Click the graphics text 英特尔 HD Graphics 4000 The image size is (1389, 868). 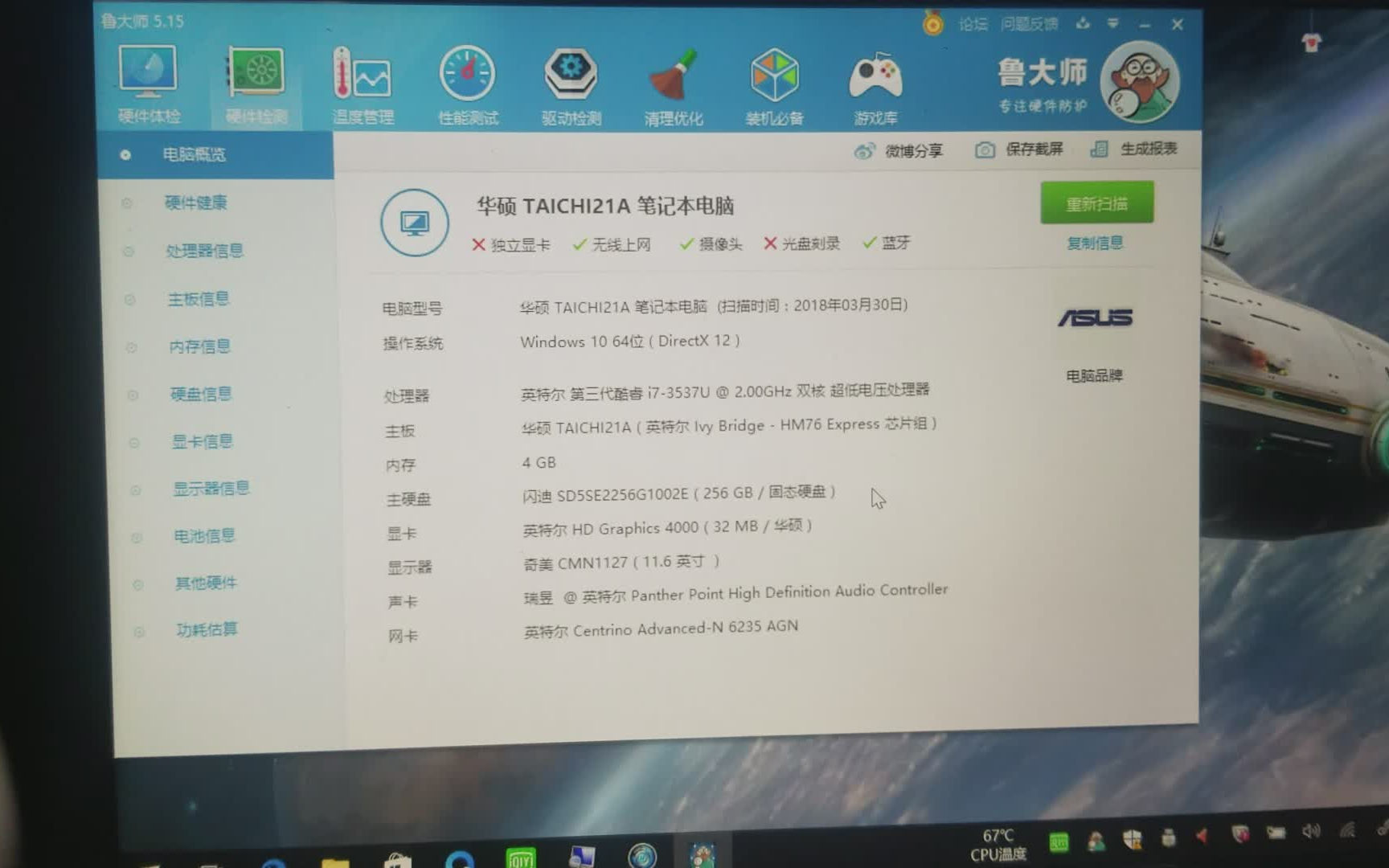667,527
